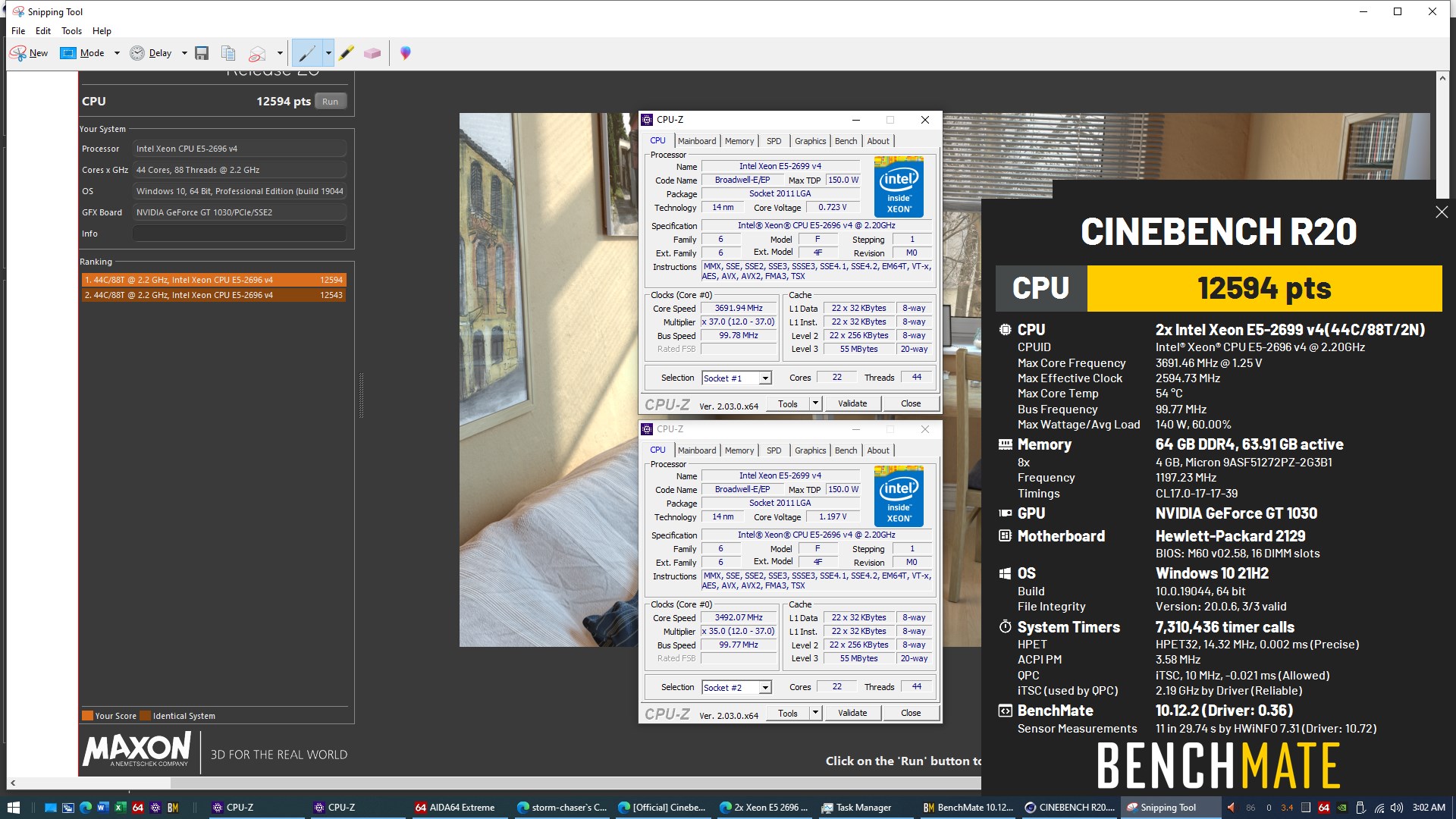
Task: Click Validate in top CPU-Z window
Action: (852, 404)
